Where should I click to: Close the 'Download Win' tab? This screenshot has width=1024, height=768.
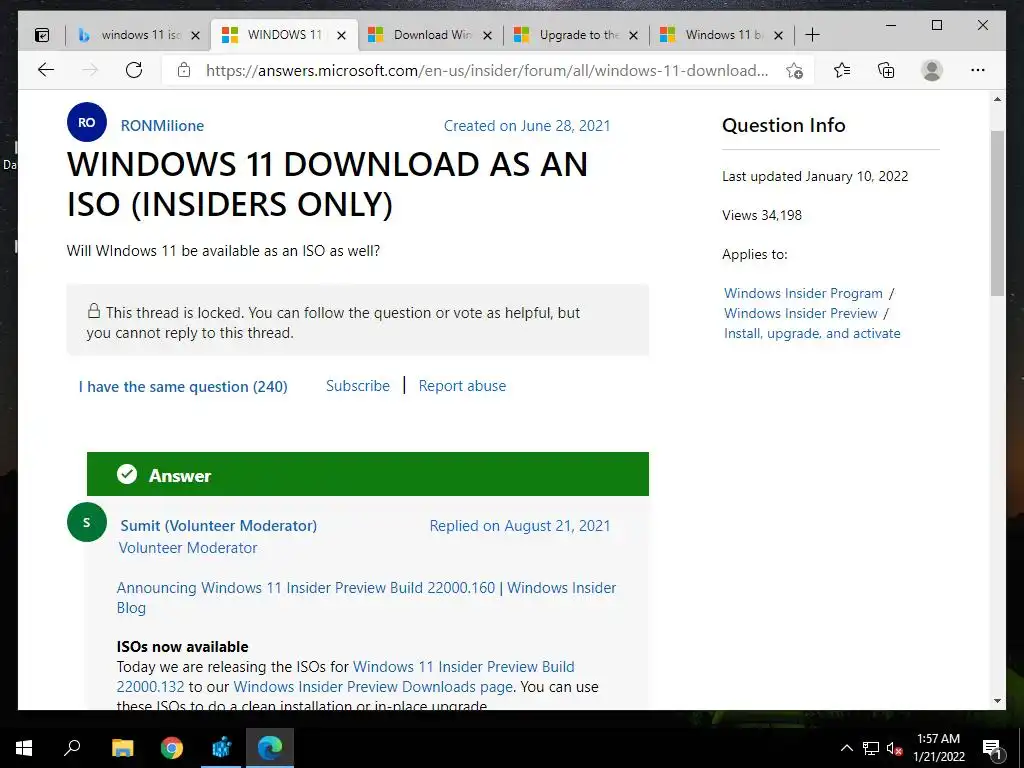click(x=487, y=35)
